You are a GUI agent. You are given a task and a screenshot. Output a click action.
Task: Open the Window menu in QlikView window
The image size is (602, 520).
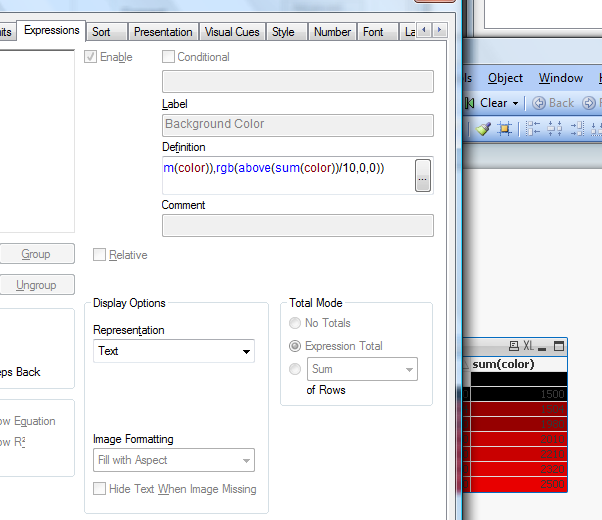click(x=561, y=78)
